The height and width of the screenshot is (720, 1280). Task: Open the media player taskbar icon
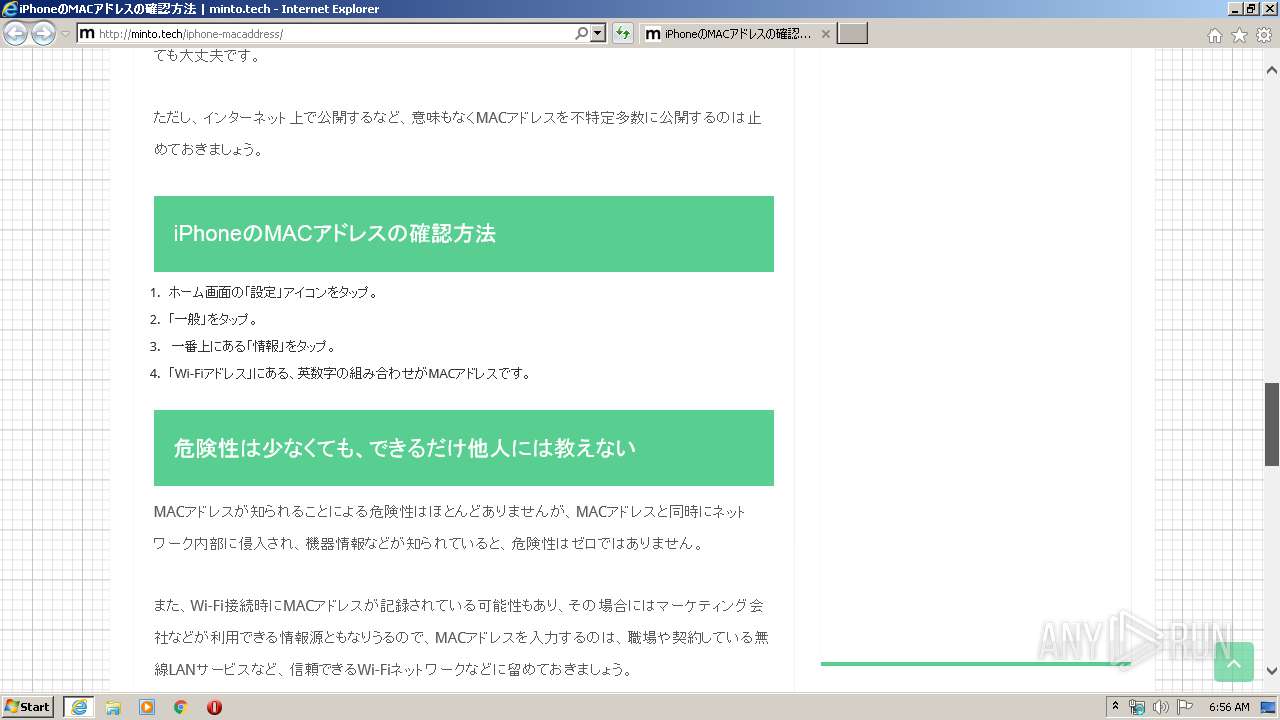147,707
